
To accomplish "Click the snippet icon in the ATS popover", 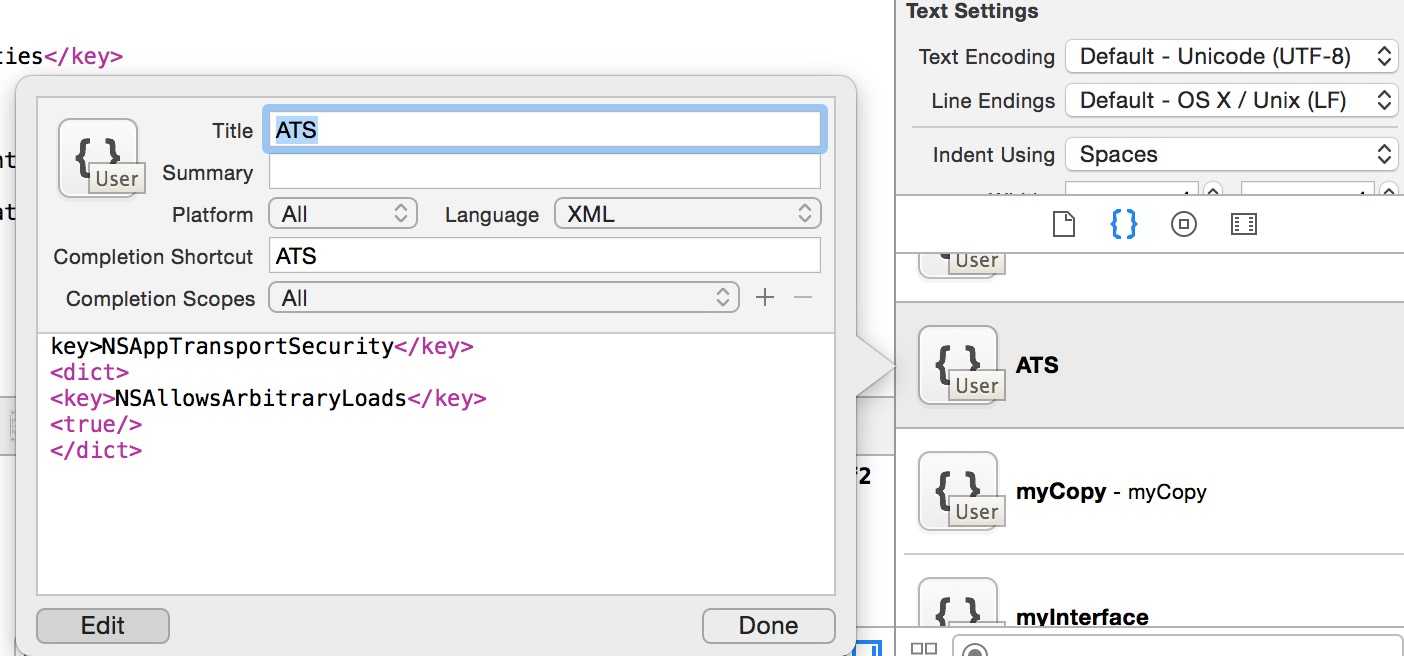I will [x=98, y=157].
